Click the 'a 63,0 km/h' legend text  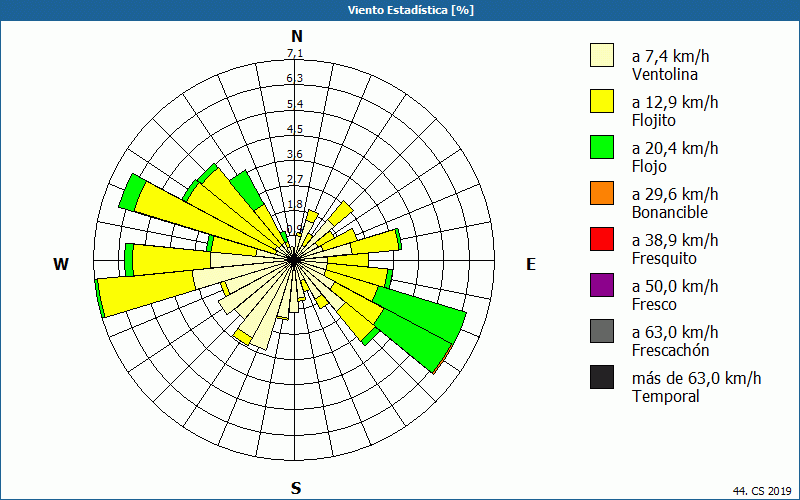674,332
